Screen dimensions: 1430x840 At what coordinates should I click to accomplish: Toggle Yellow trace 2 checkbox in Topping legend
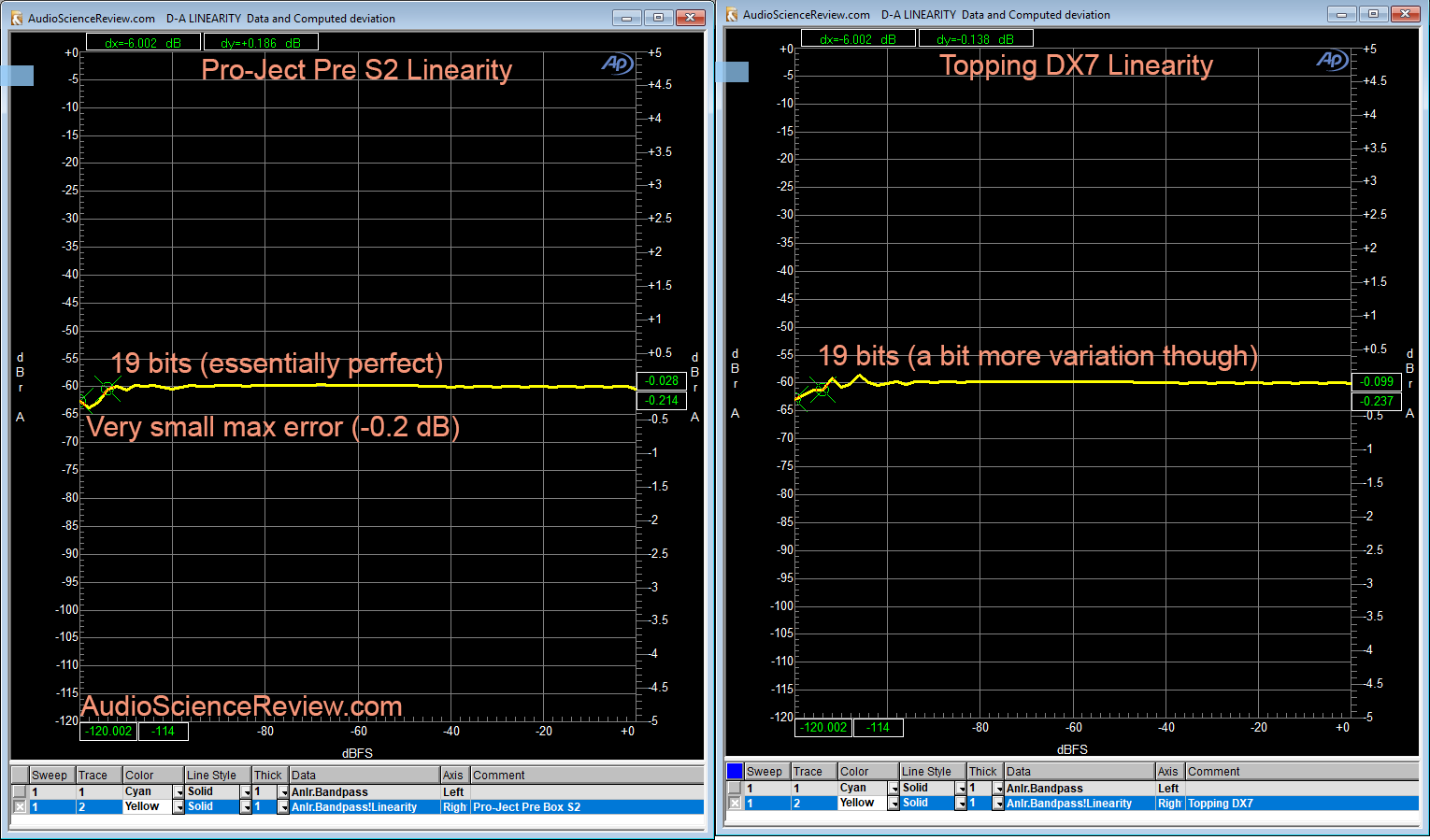pyautogui.click(x=735, y=803)
